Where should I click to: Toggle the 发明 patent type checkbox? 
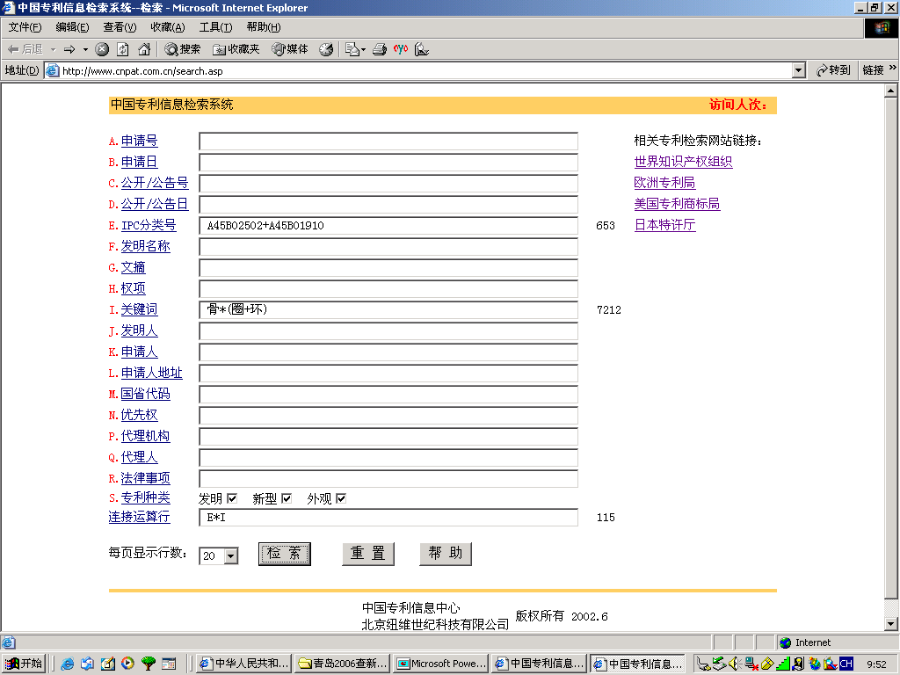point(232,498)
